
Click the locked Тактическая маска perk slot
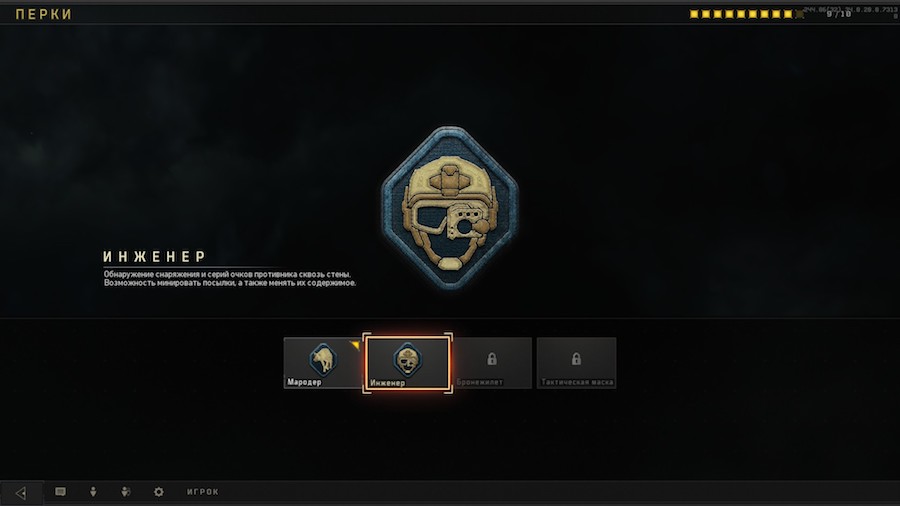pyautogui.click(x=576, y=363)
